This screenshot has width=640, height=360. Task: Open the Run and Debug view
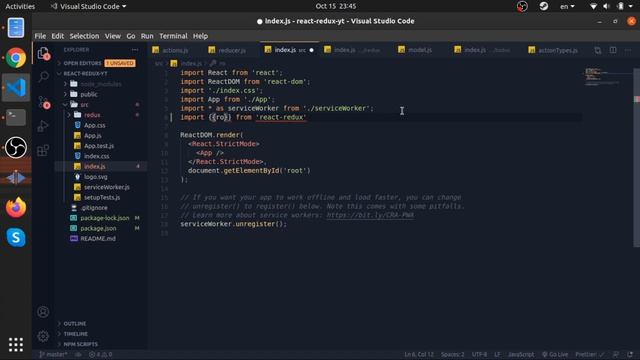coord(43,126)
